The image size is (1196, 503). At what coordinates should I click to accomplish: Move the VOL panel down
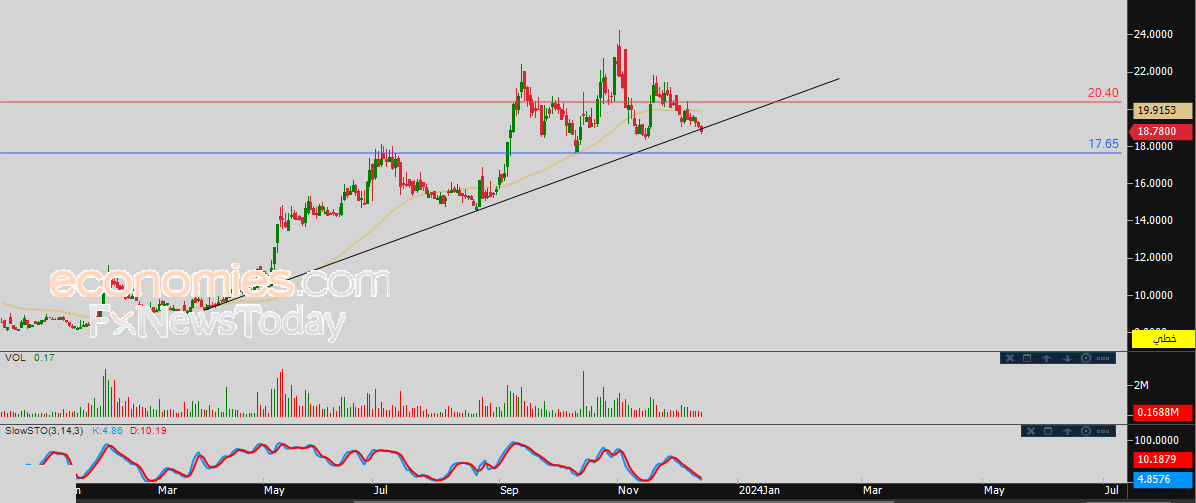coord(1066,358)
